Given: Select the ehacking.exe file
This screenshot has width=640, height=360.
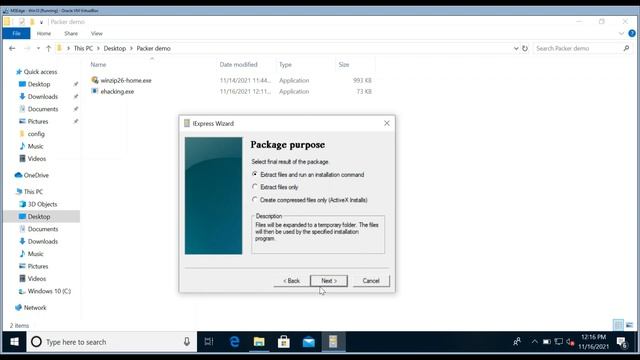Looking at the screenshot, I should pyautogui.click(x=117, y=91).
